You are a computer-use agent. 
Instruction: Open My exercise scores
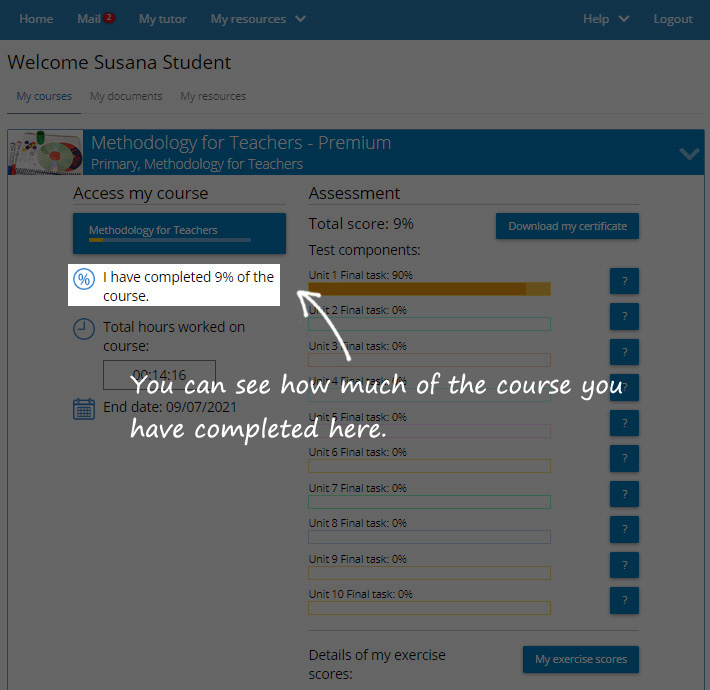(x=580, y=660)
